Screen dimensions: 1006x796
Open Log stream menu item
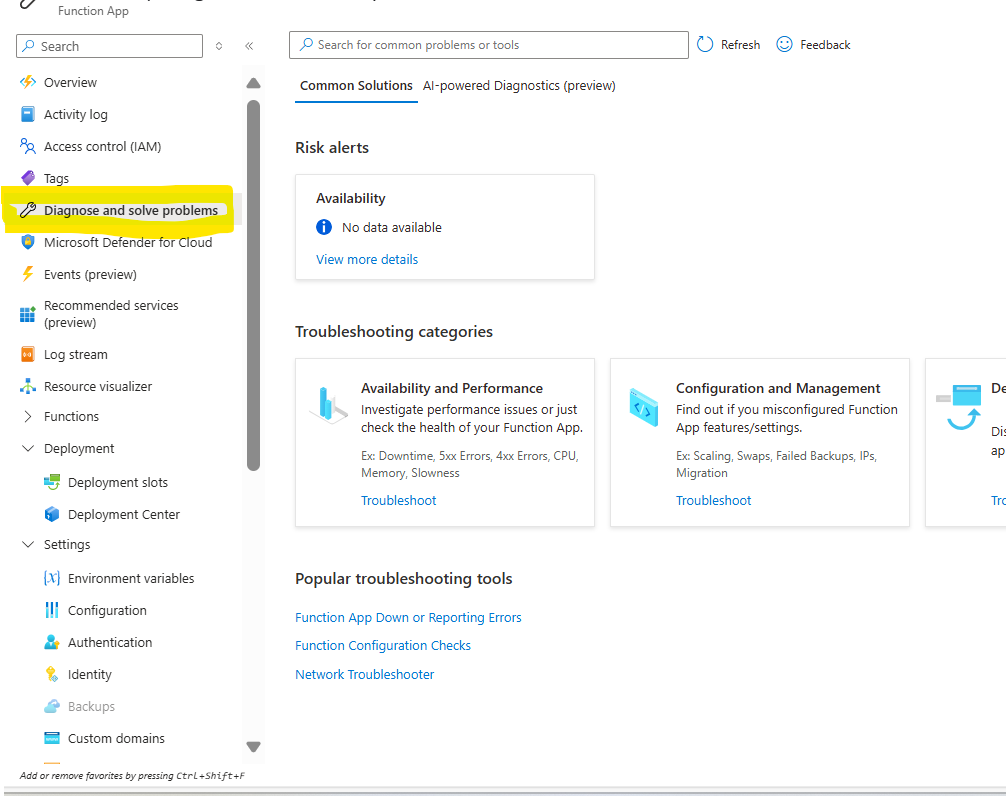click(x=76, y=354)
